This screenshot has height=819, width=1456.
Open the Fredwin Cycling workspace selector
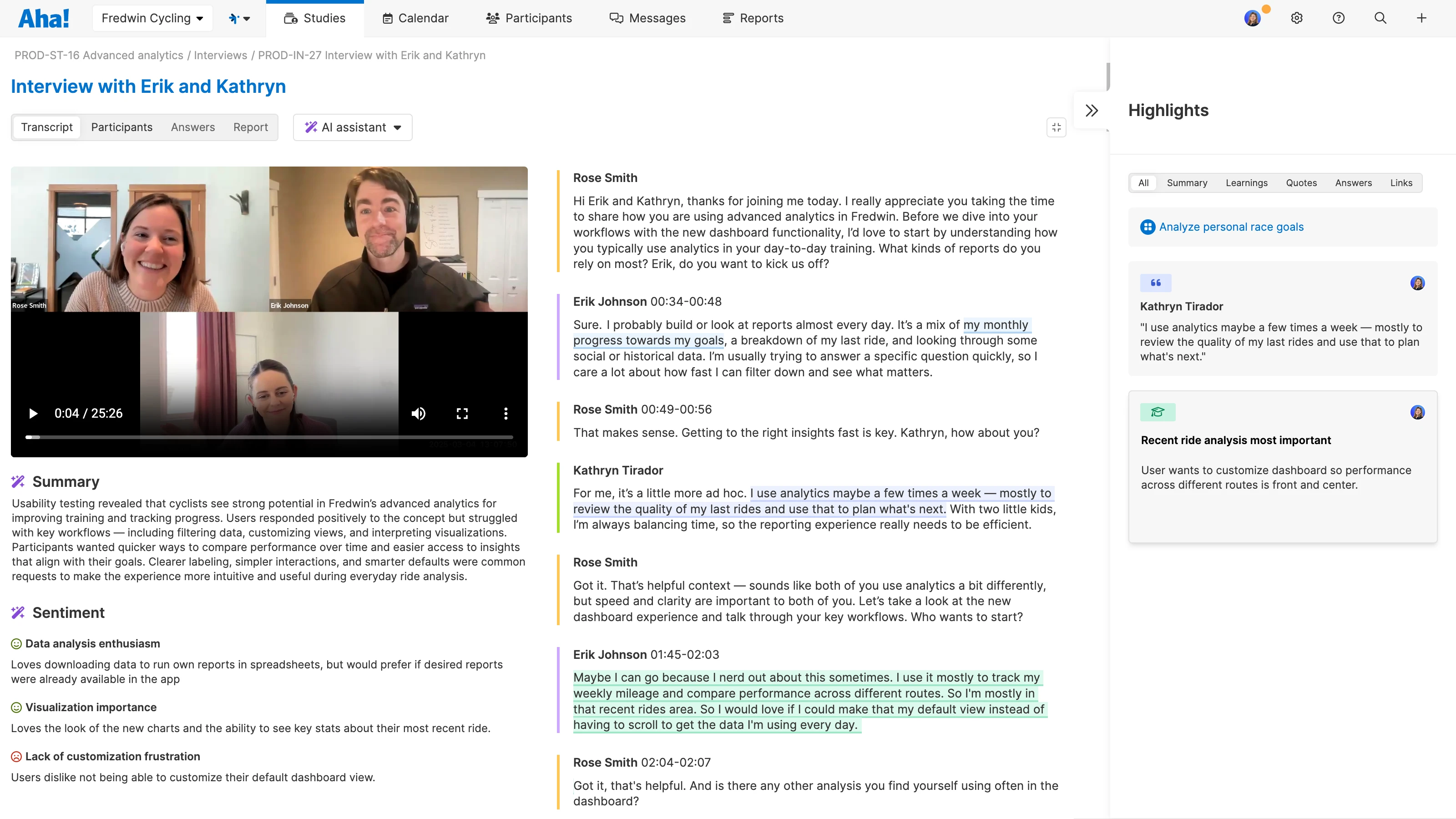[x=152, y=18]
